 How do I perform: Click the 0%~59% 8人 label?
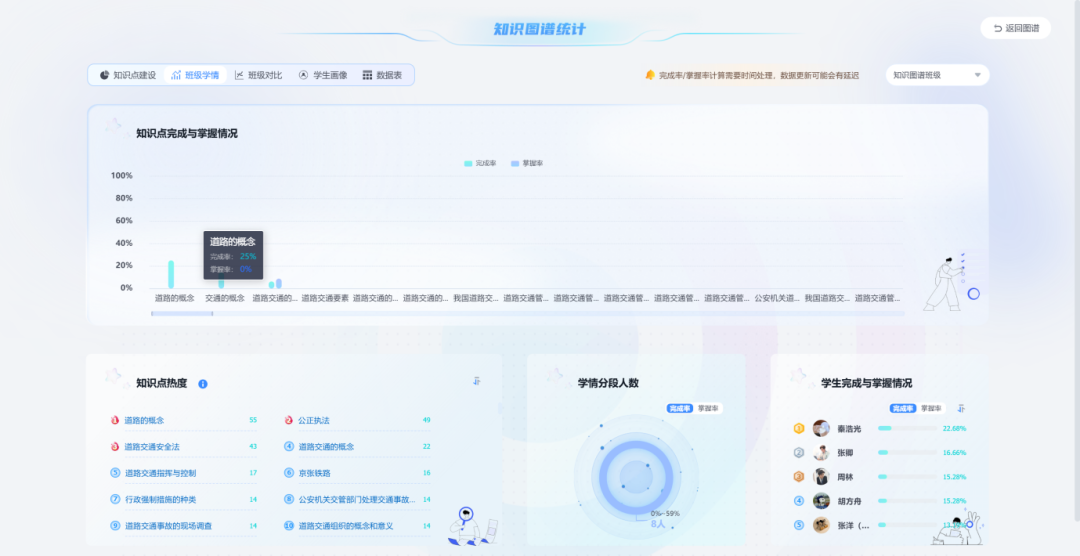[665, 519]
